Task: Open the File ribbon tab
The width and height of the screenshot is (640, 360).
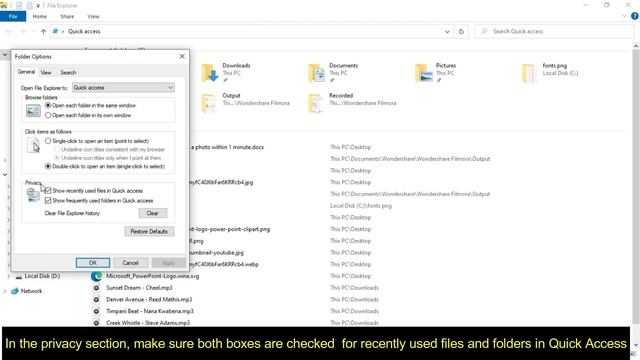Action: point(13,16)
